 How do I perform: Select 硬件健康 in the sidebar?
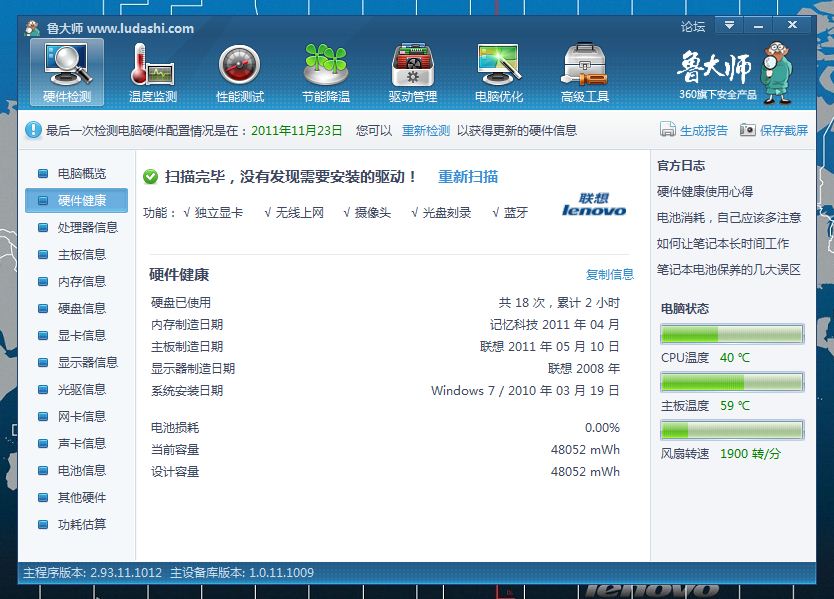77,201
